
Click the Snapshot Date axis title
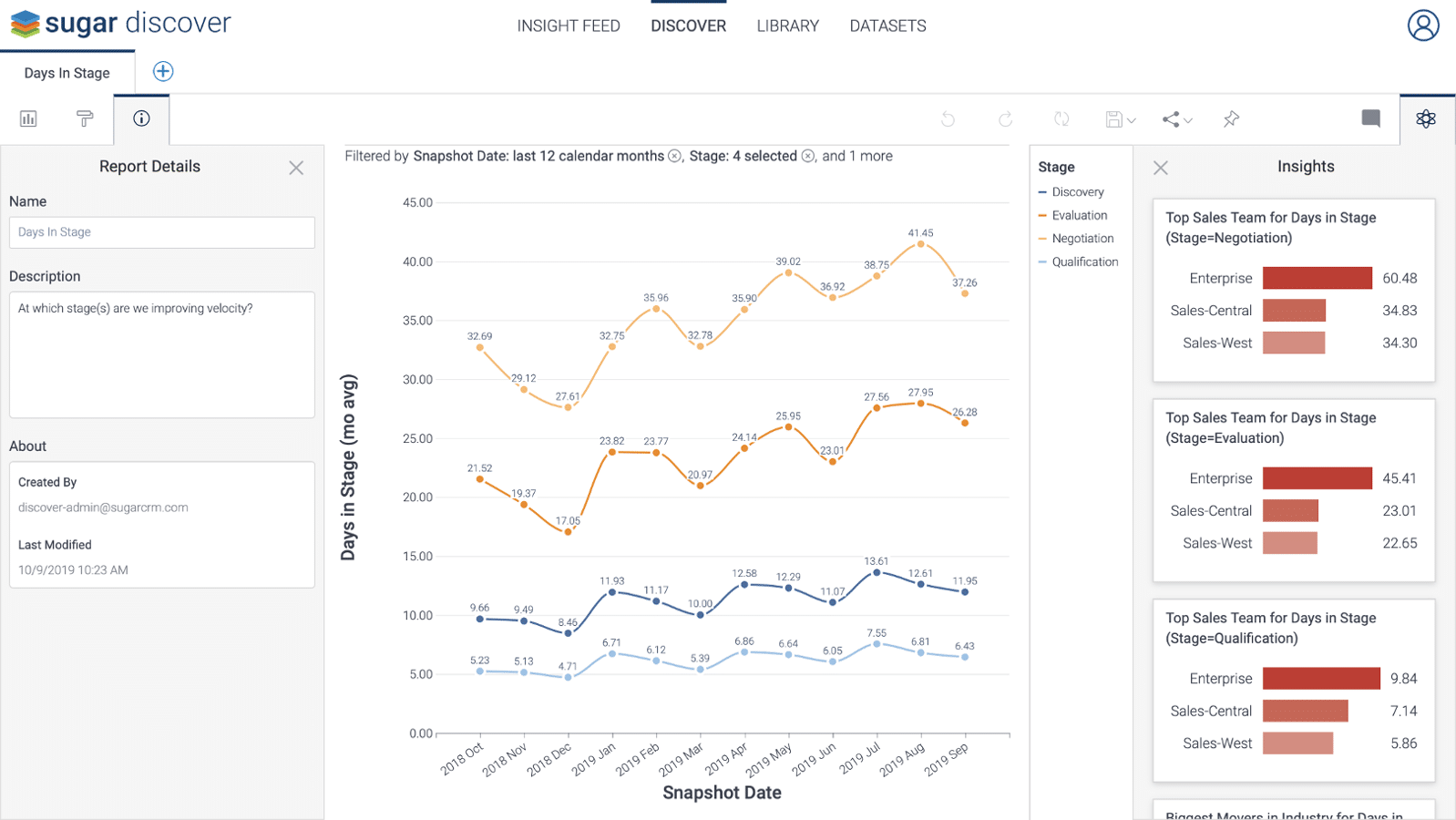pos(722,793)
